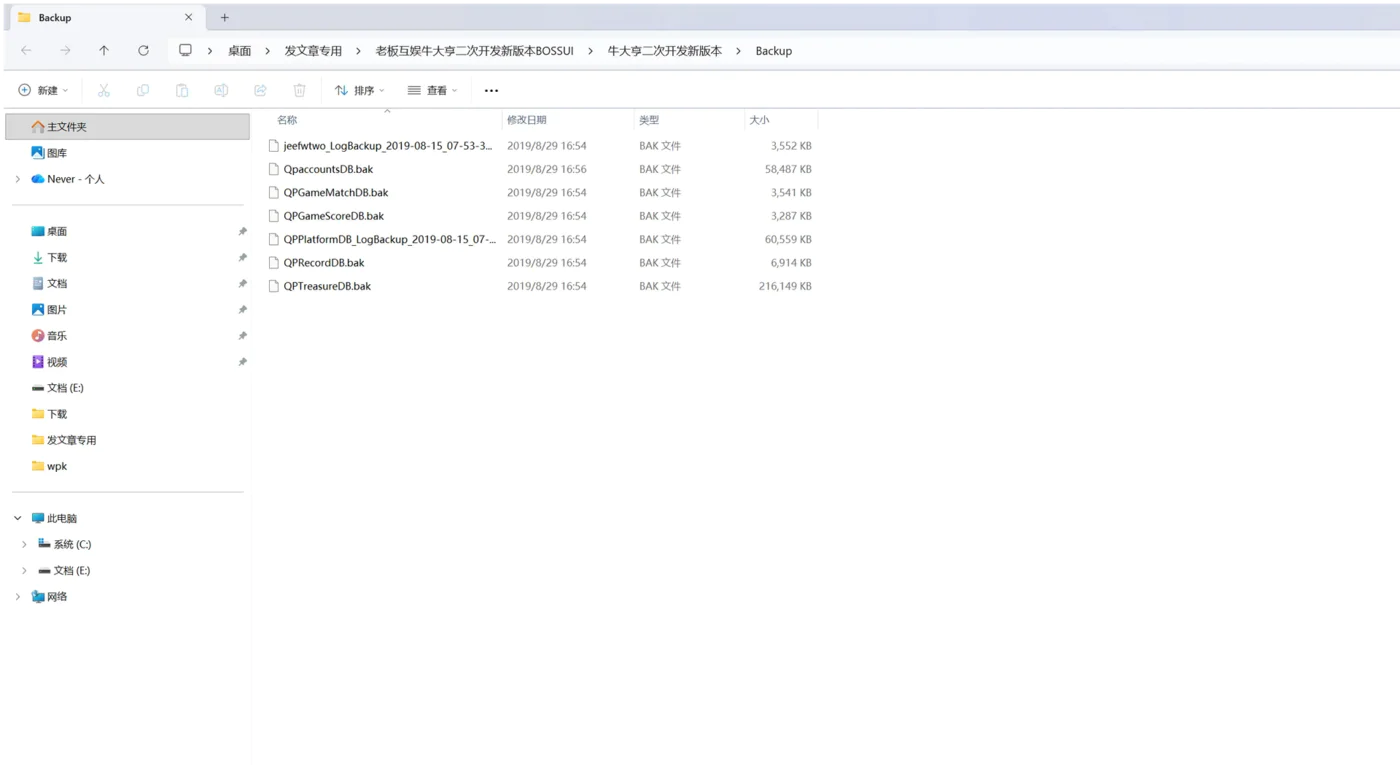The height and width of the screenshot is (765, 1400).
Task: Sort files by 大小 column header
Action: (781, 120)
